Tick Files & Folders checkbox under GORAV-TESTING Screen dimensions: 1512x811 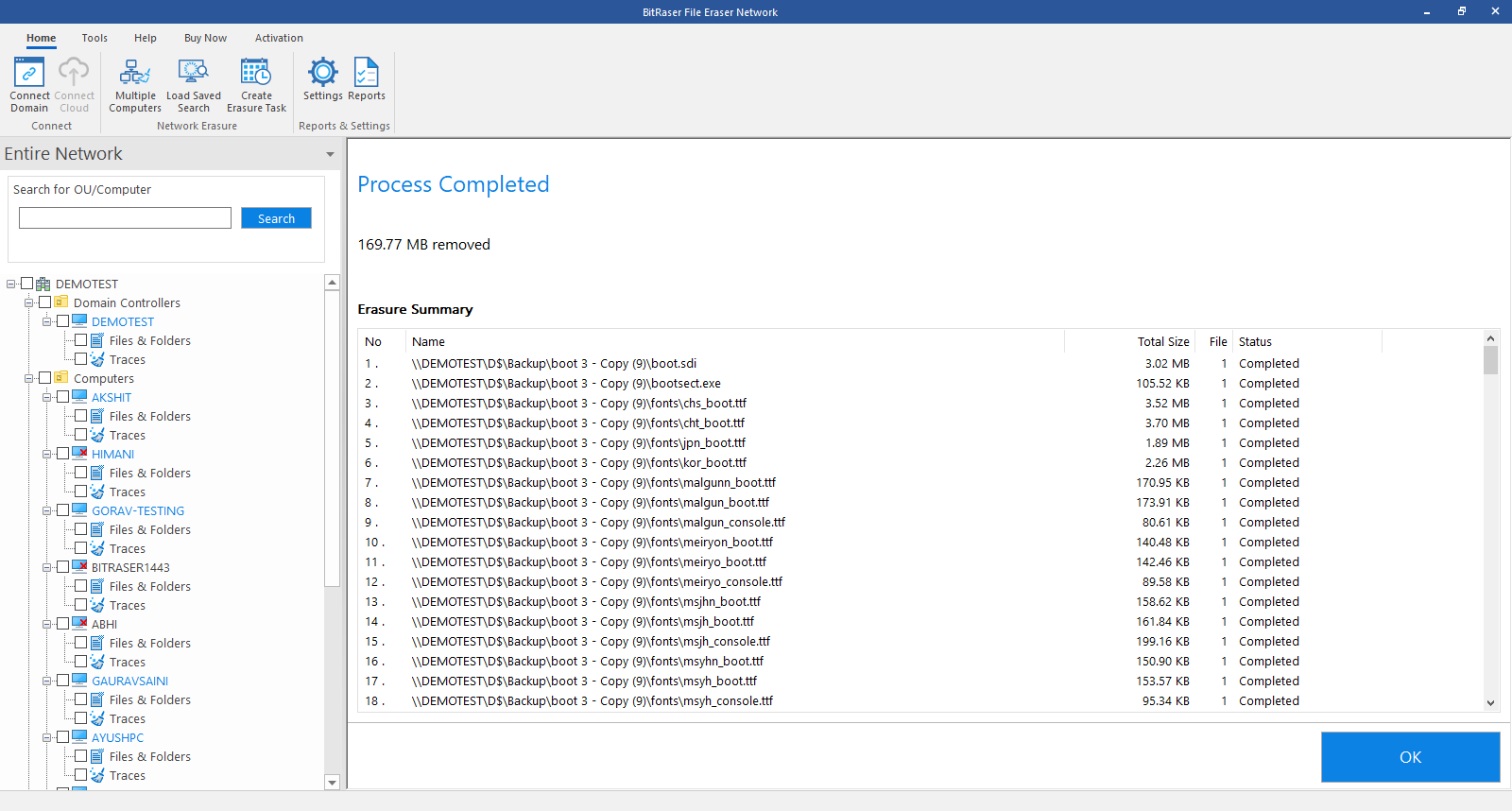tap(80, 529)
